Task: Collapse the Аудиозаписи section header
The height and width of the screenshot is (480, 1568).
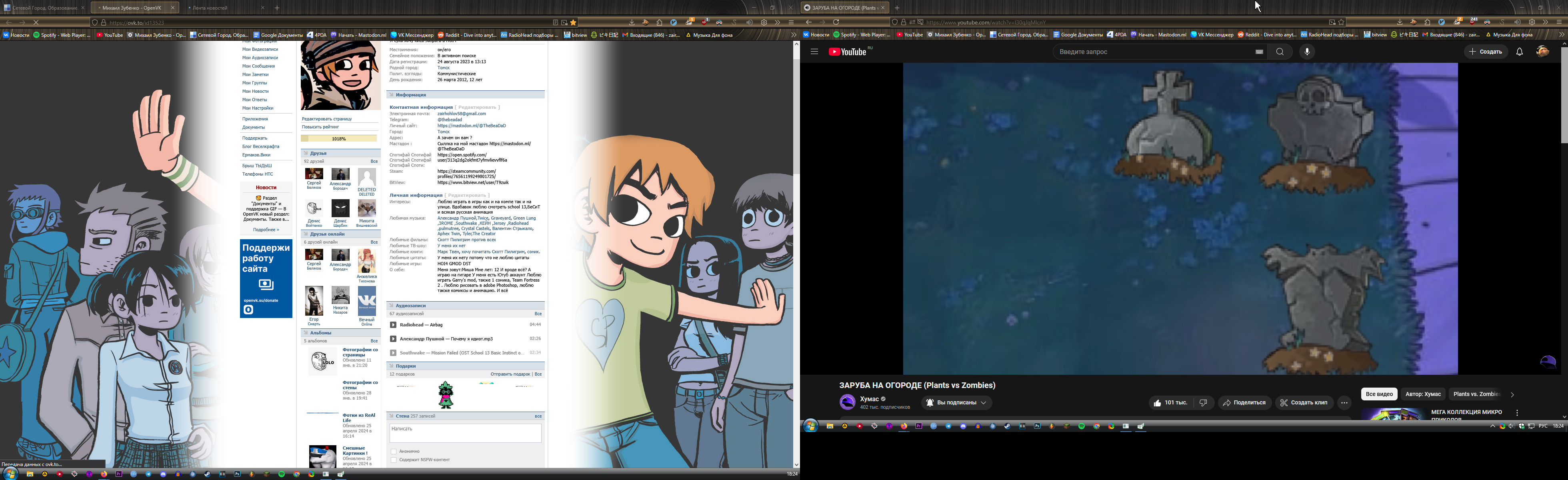Action: pyautogui.click(x=410, y=306)
